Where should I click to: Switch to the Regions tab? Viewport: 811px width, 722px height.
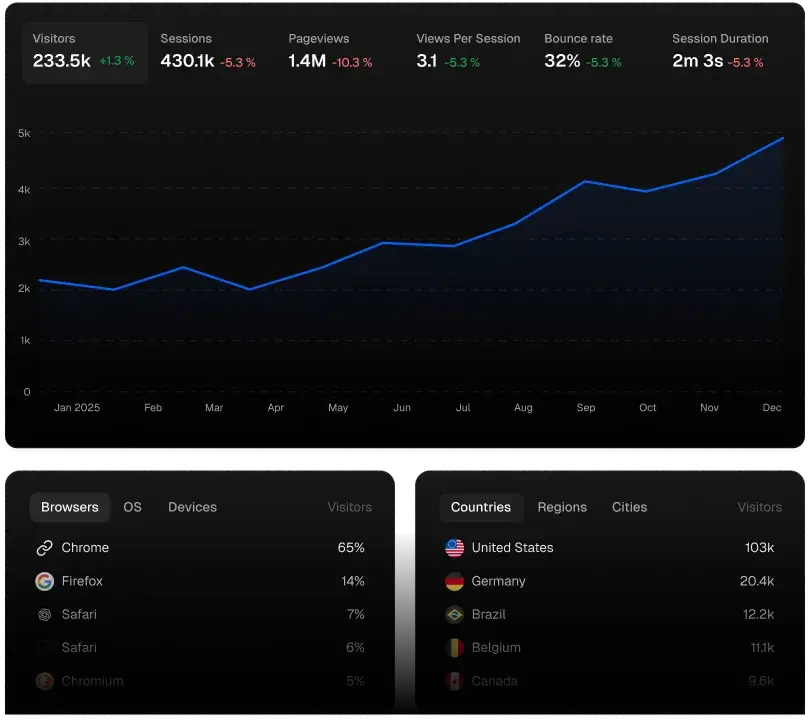562,507
